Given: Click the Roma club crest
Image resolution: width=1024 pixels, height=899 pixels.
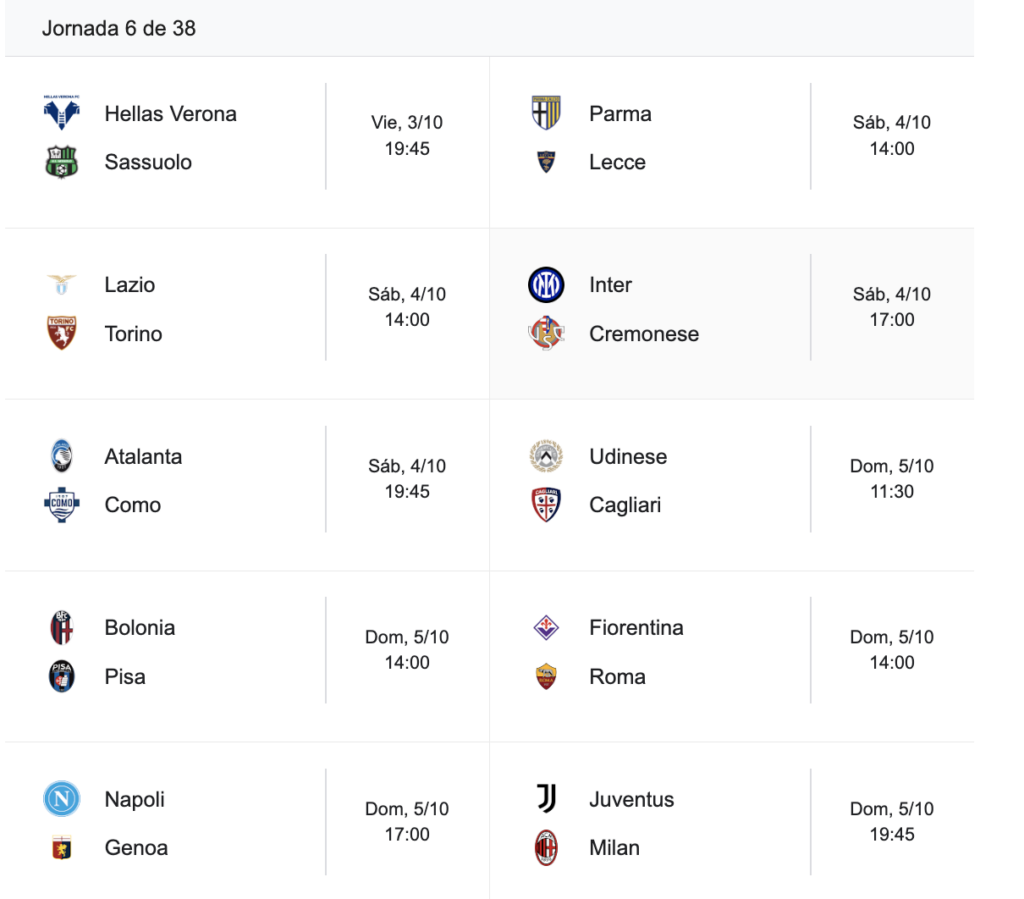Looking at the screenshot, I should click(546, 677).
